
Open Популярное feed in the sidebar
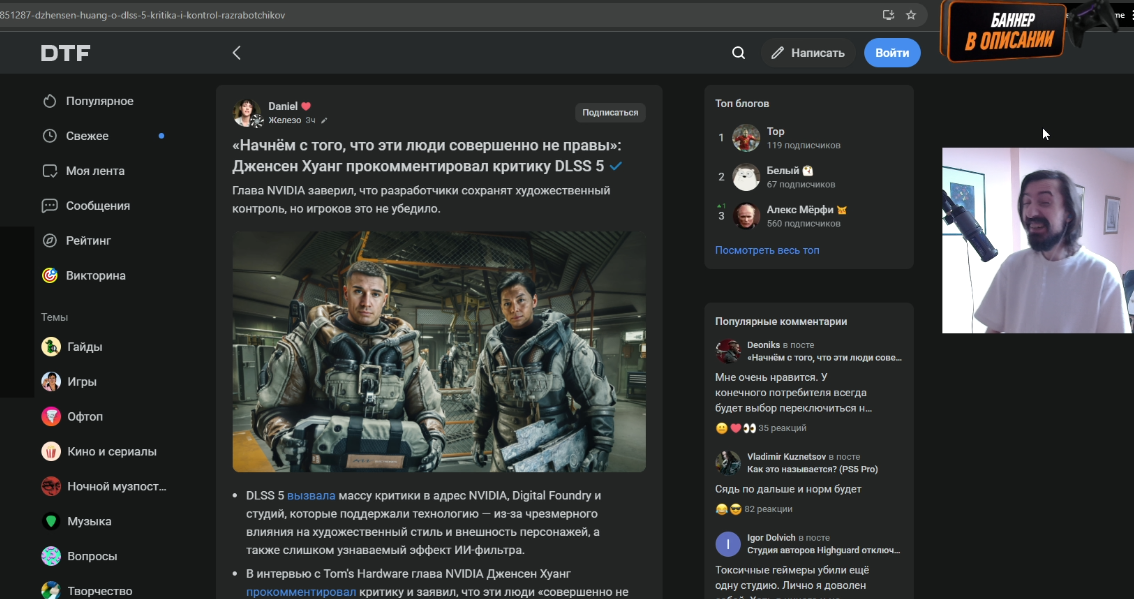click(x=99, y=101)
